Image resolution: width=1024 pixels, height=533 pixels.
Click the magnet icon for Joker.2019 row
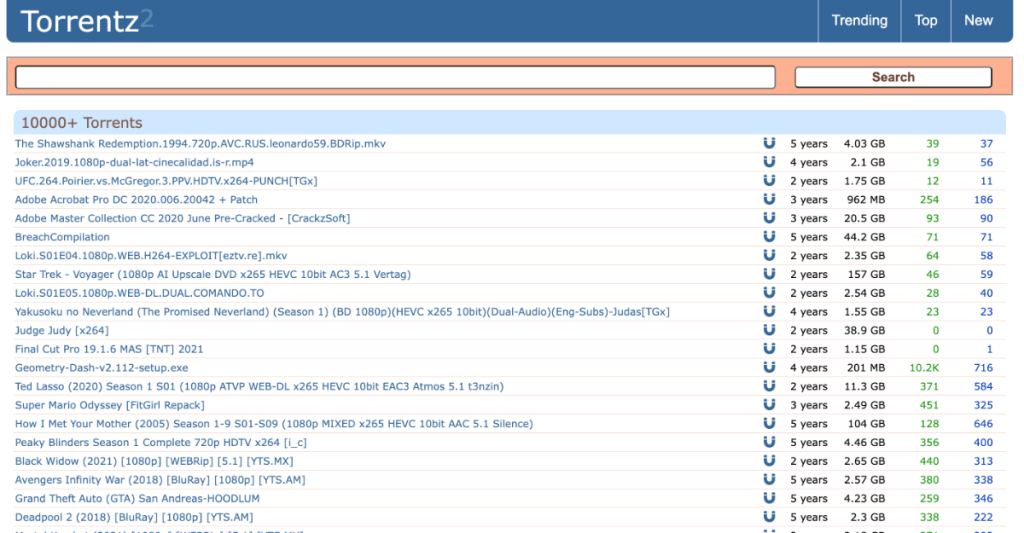click(769, 162)
